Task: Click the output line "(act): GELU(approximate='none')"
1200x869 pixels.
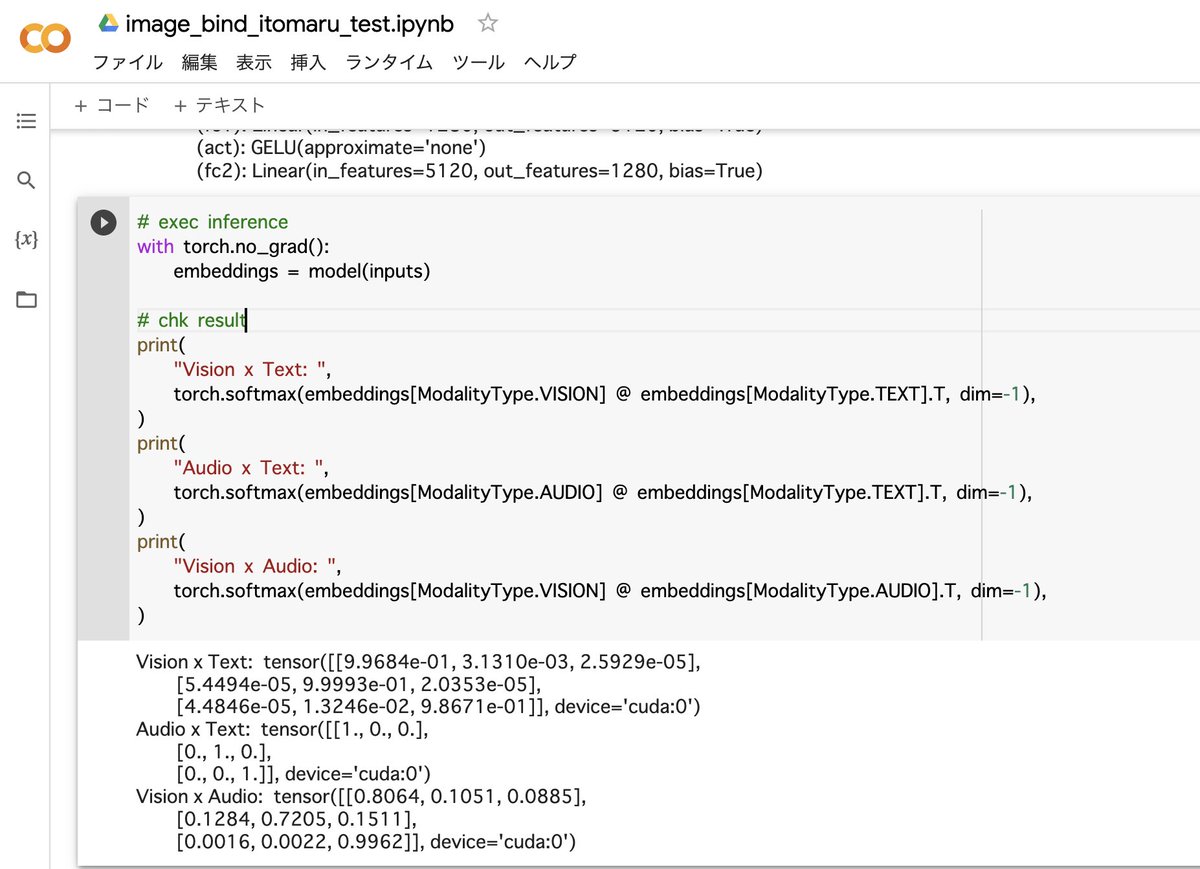Action: 340,148
